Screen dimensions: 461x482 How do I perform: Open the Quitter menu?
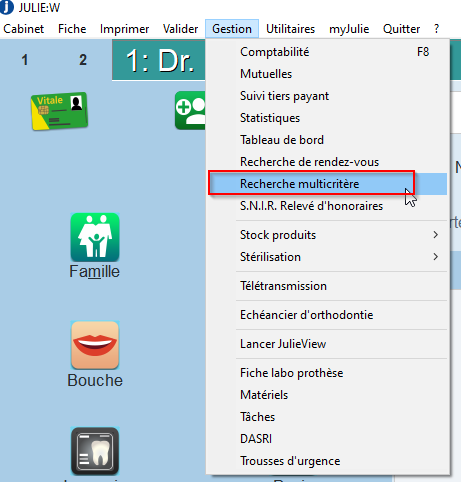401,29
